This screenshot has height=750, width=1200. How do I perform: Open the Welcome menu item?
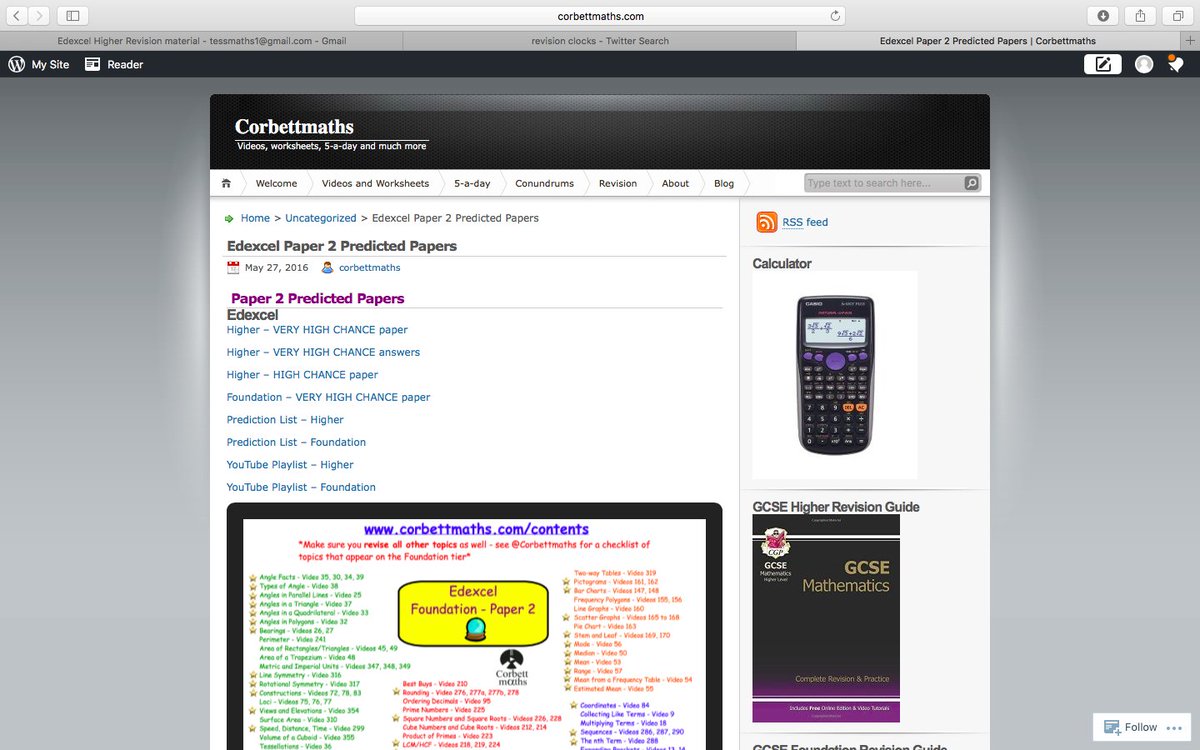pyautogui.click(x=276, y=183)
